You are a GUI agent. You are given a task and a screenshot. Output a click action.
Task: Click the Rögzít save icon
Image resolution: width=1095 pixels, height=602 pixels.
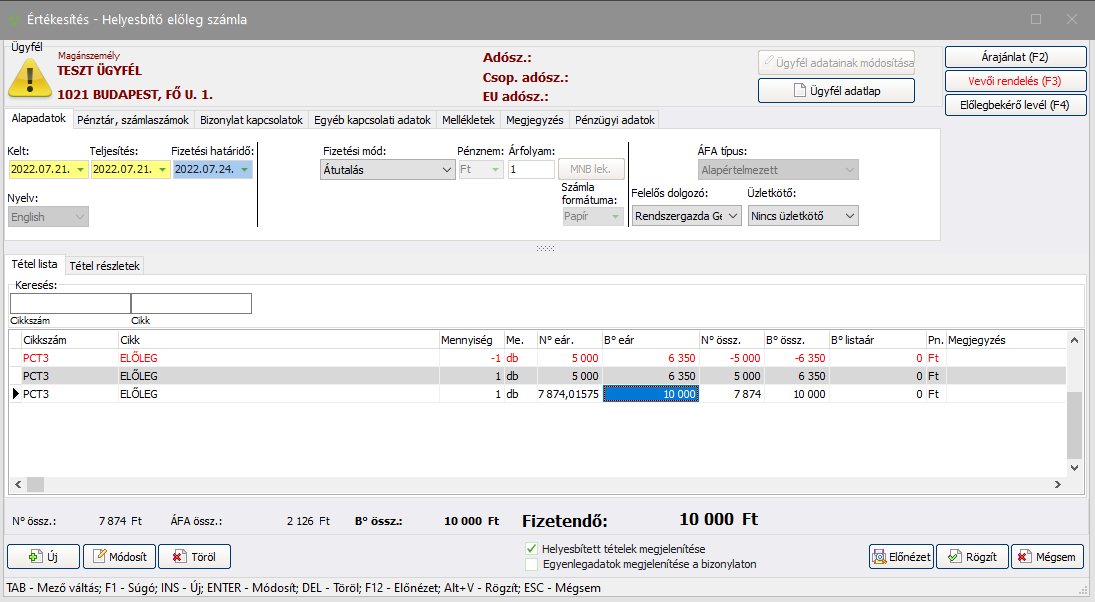coord(958,557)
